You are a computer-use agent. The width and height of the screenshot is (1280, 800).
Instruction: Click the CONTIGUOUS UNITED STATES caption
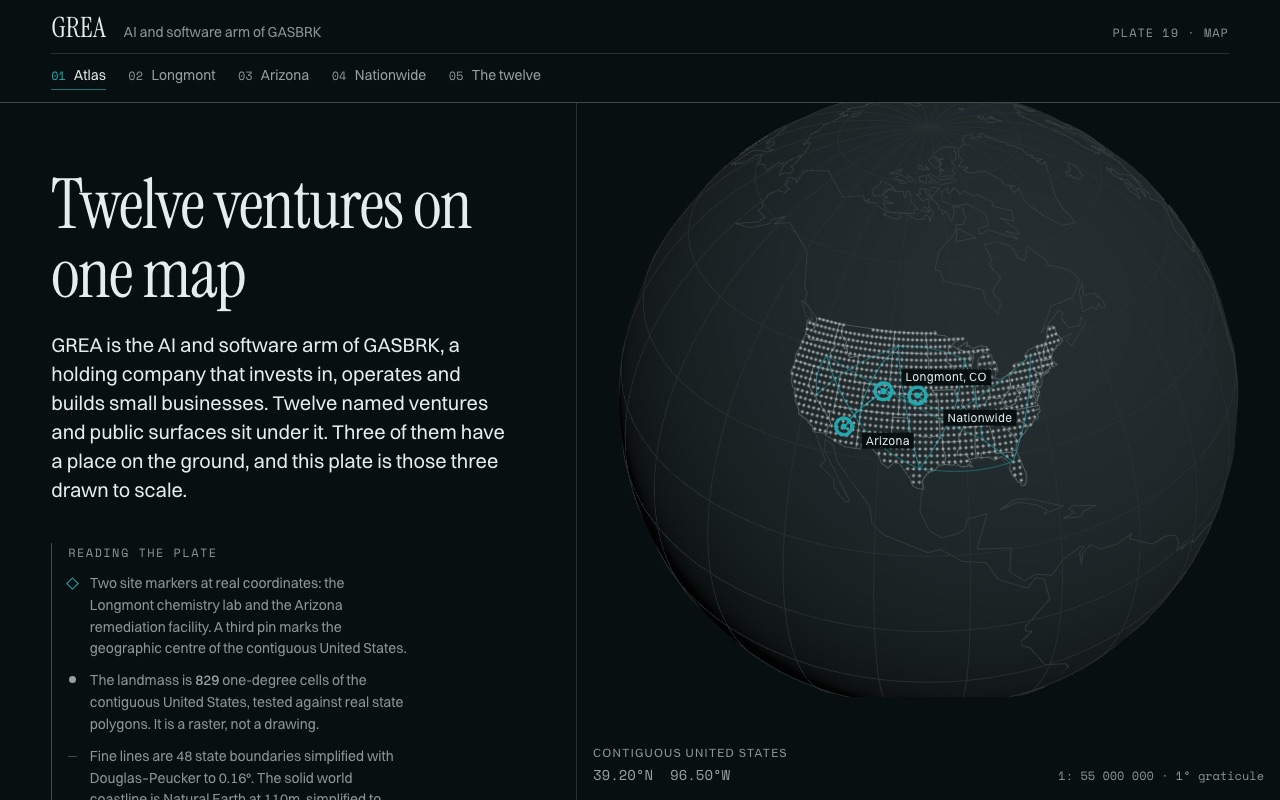coord(690,753)
